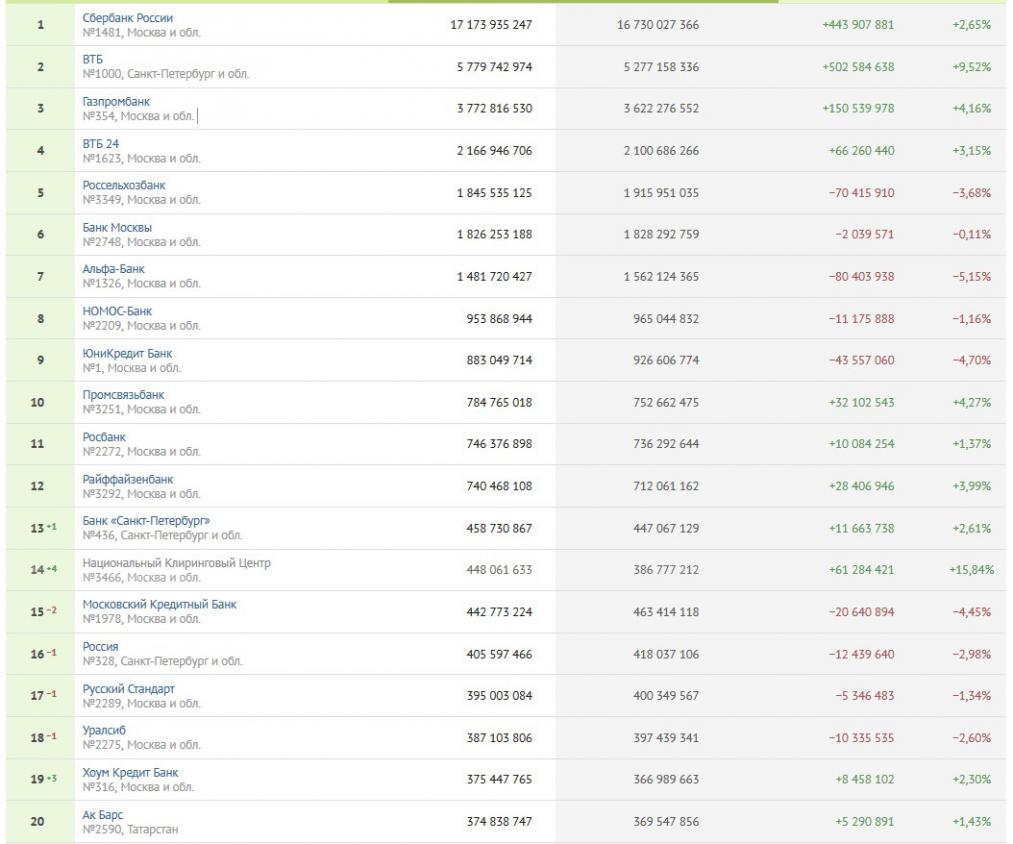Open the Московский Кредитный Банк link

point(159,605)
